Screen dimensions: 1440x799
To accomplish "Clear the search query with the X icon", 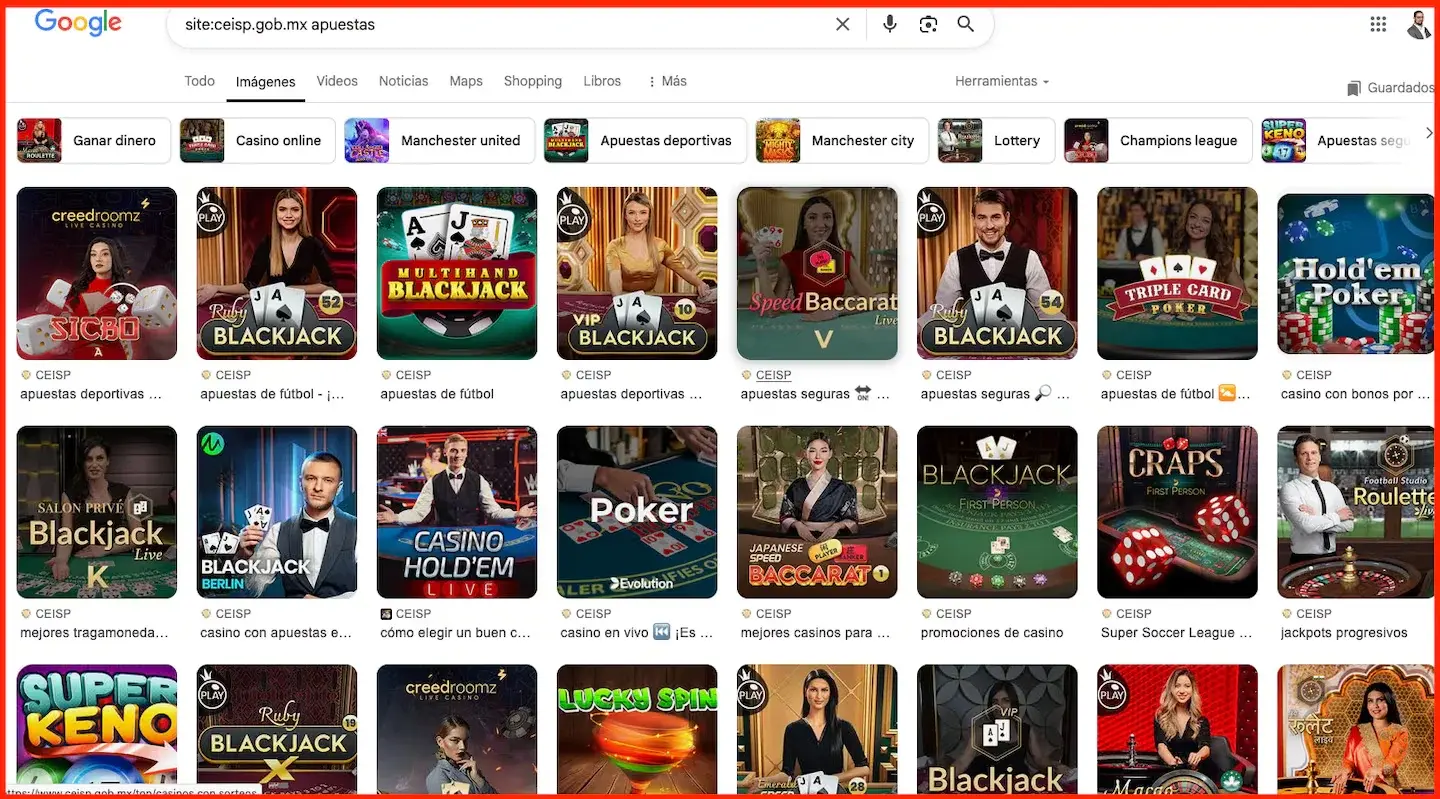I will coord(842,23).
